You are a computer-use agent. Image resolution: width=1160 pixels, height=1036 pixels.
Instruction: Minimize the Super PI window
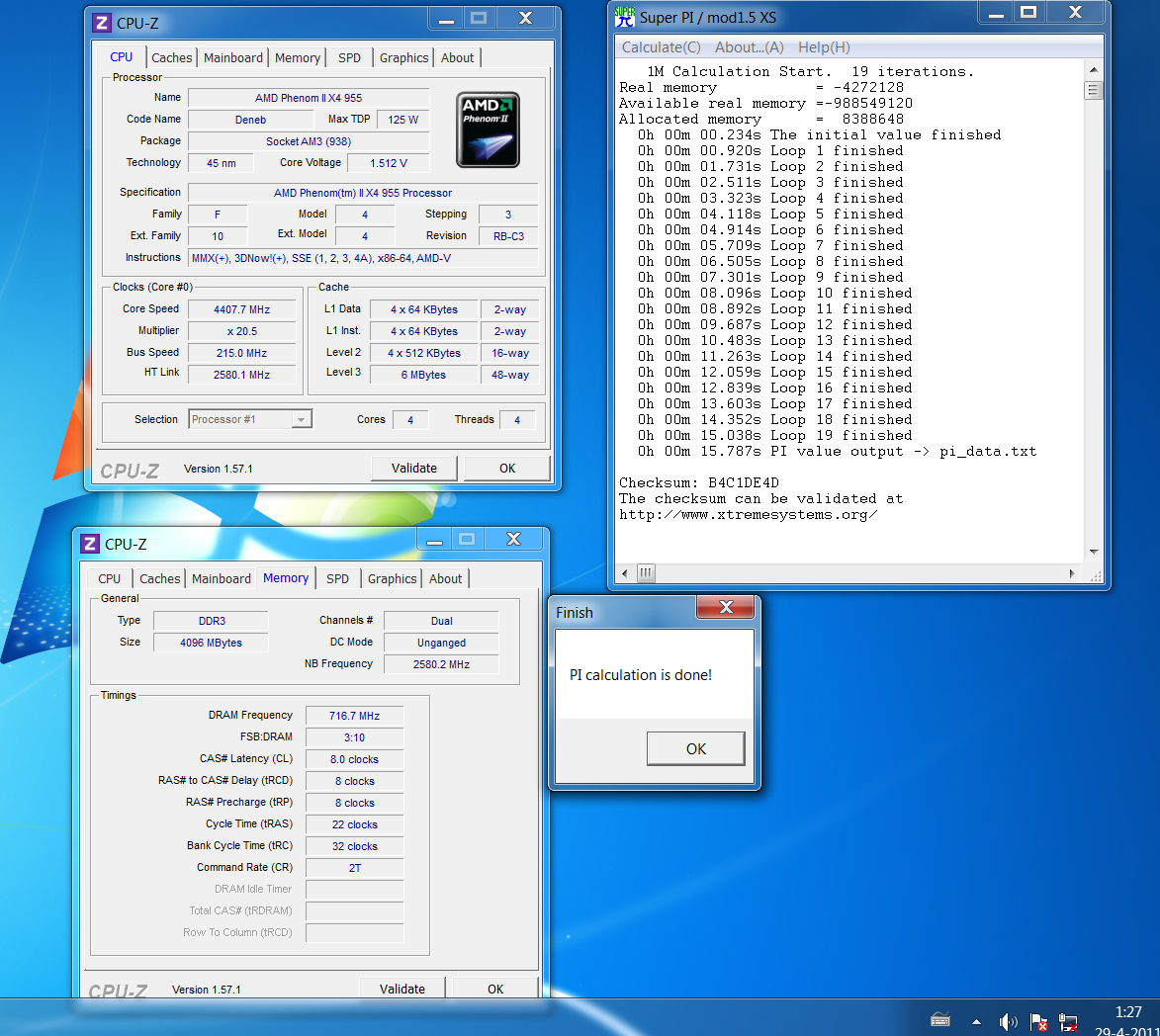pos(996,13)
